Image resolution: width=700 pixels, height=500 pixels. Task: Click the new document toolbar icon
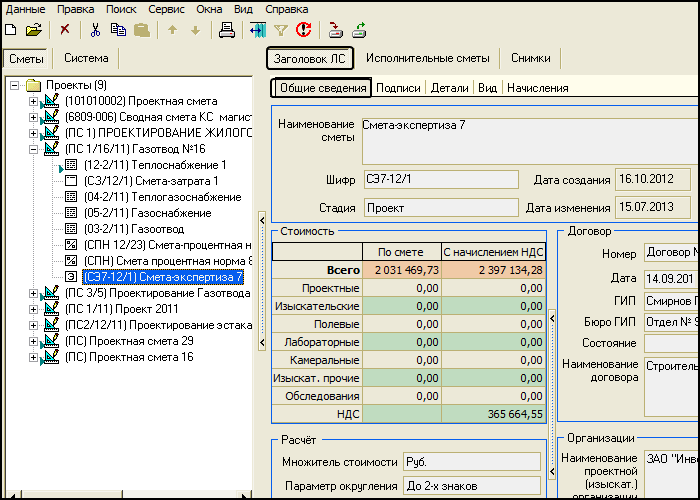[12, 30]
